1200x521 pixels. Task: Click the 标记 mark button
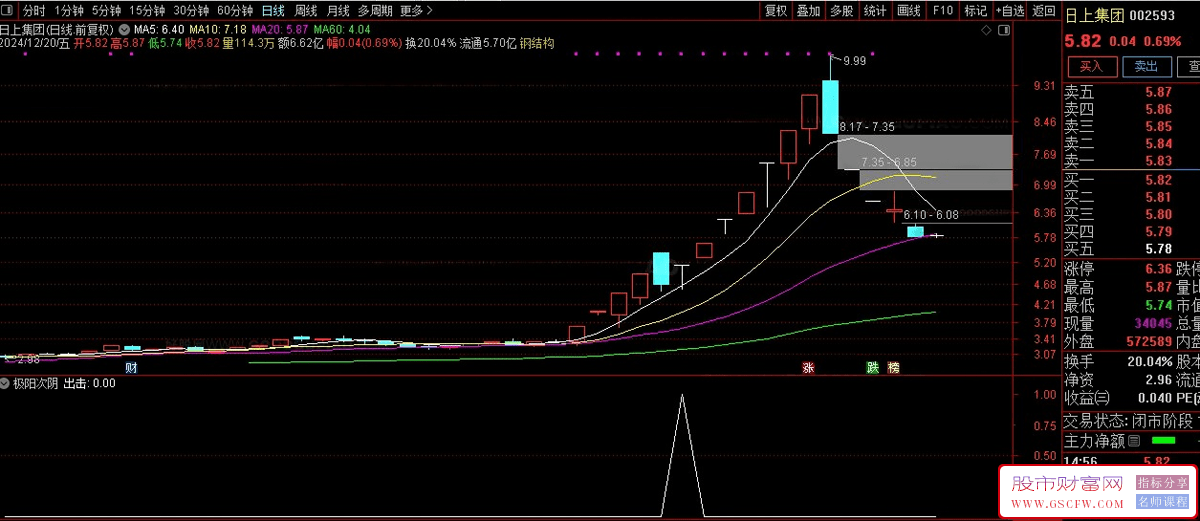click(976, 11)
